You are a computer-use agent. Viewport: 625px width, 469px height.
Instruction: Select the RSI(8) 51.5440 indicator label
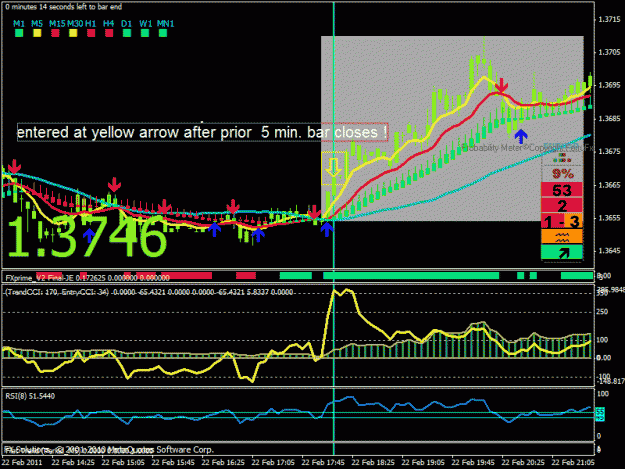(30, 396)
